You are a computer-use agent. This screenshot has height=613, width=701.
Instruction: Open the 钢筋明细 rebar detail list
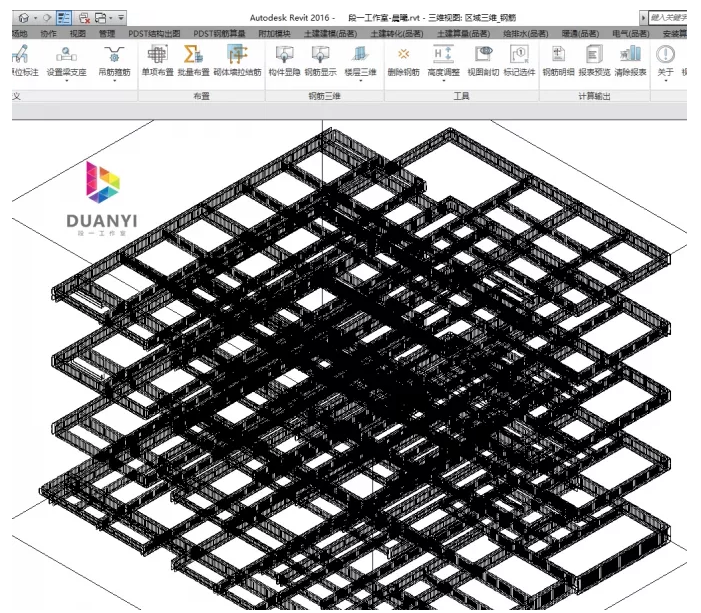point(558,59)
